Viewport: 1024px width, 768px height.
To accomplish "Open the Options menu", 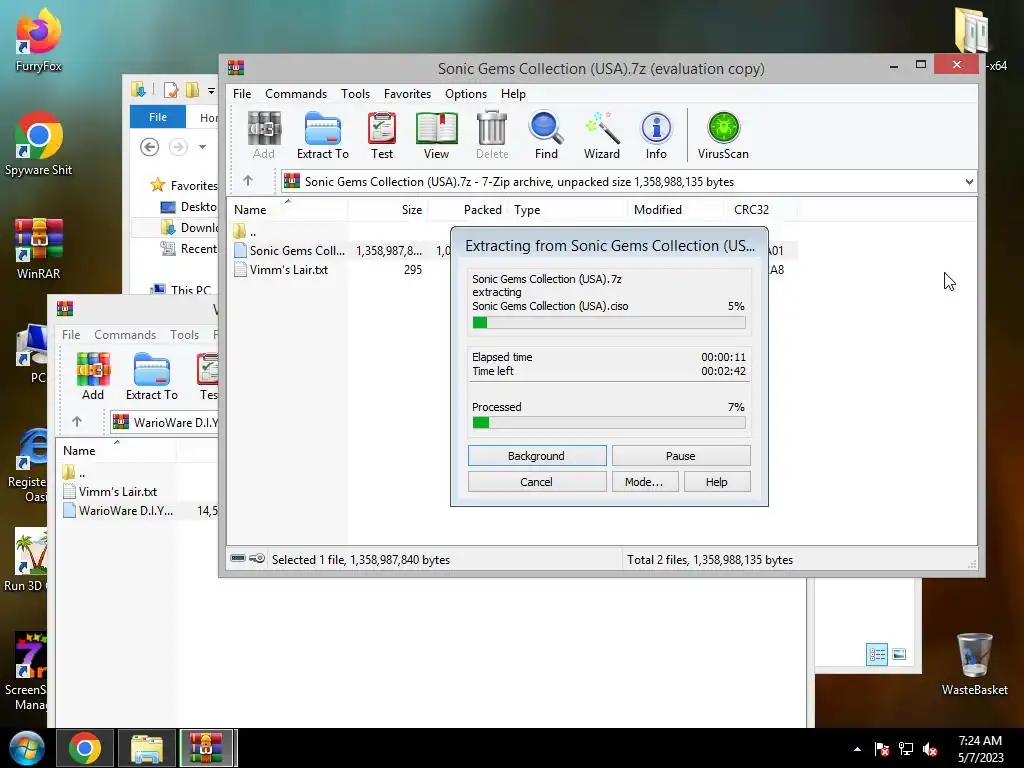I will [x=466, y=93].
